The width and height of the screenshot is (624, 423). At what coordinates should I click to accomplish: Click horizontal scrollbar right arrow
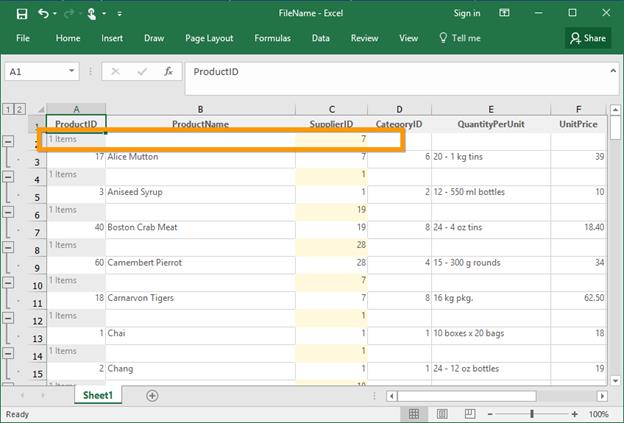(602, 396)
